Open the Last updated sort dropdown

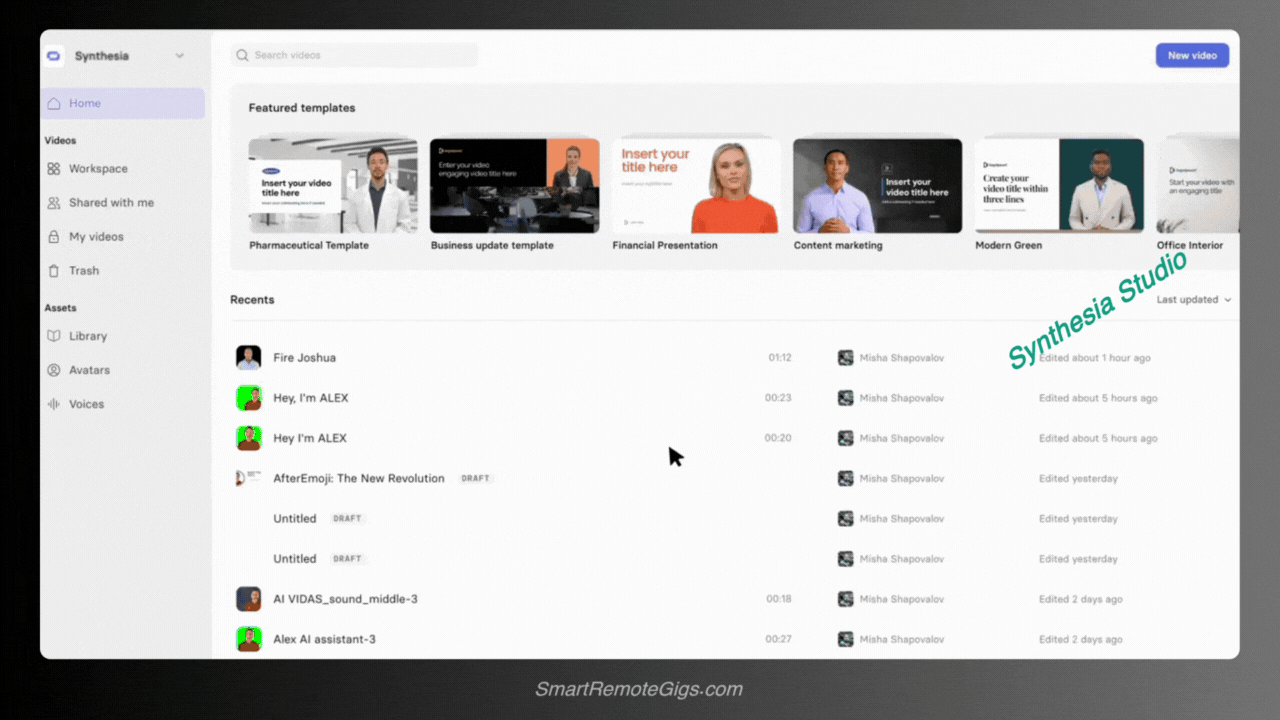1194,300
